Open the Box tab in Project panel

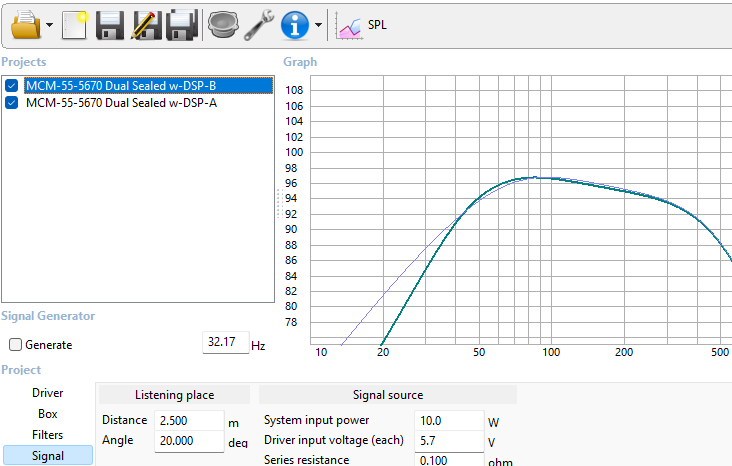coord(47,414)
